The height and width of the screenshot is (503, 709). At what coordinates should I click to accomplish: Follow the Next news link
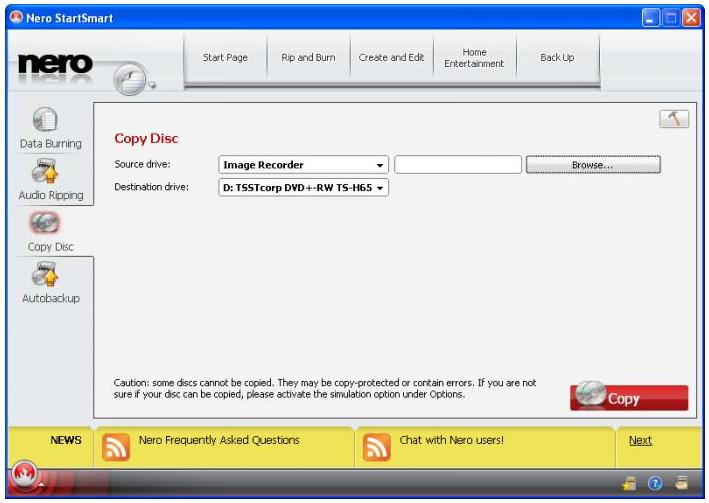(640, 440)
